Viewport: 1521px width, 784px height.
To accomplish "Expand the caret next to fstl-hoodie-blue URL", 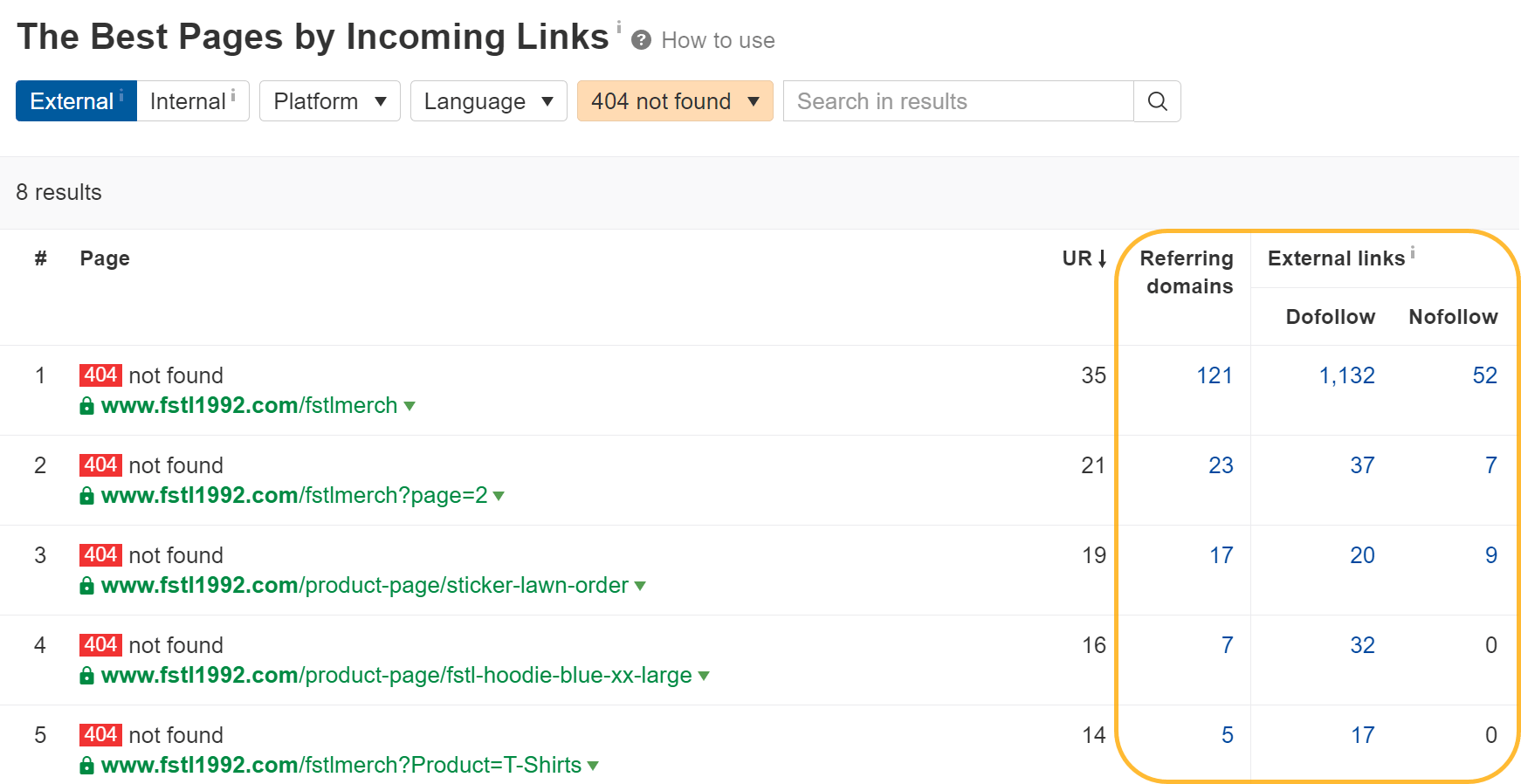I will tap(704, 675).
